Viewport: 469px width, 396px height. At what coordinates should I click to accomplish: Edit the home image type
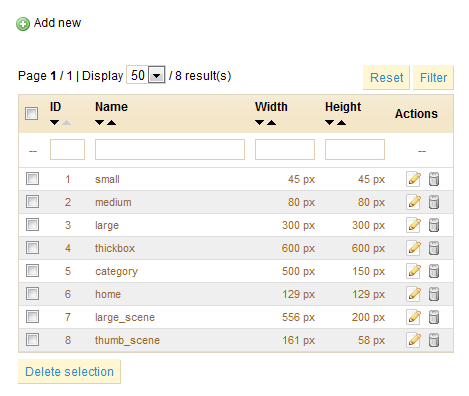pyautogui.click(x=413, y=294)
